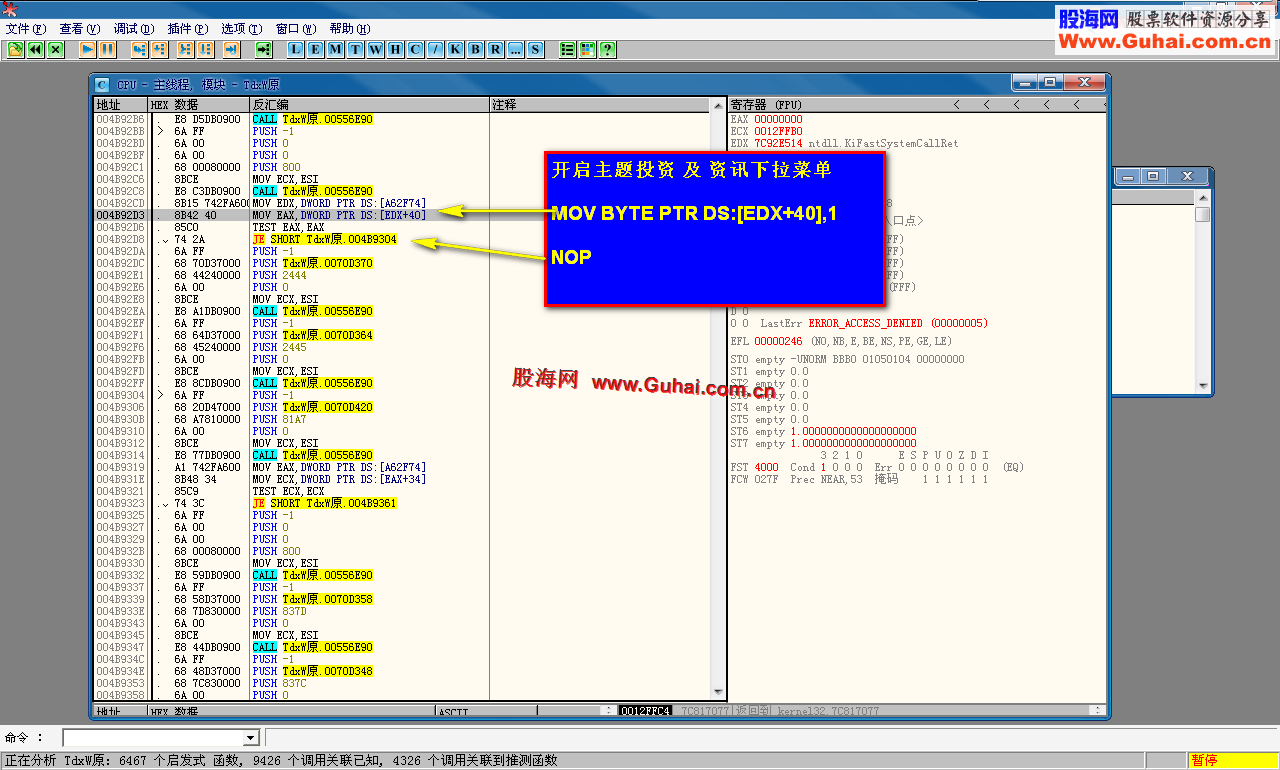1280x770 pixels.
Task: Open the command line dropdown arrow
Action: click(251, 738)
